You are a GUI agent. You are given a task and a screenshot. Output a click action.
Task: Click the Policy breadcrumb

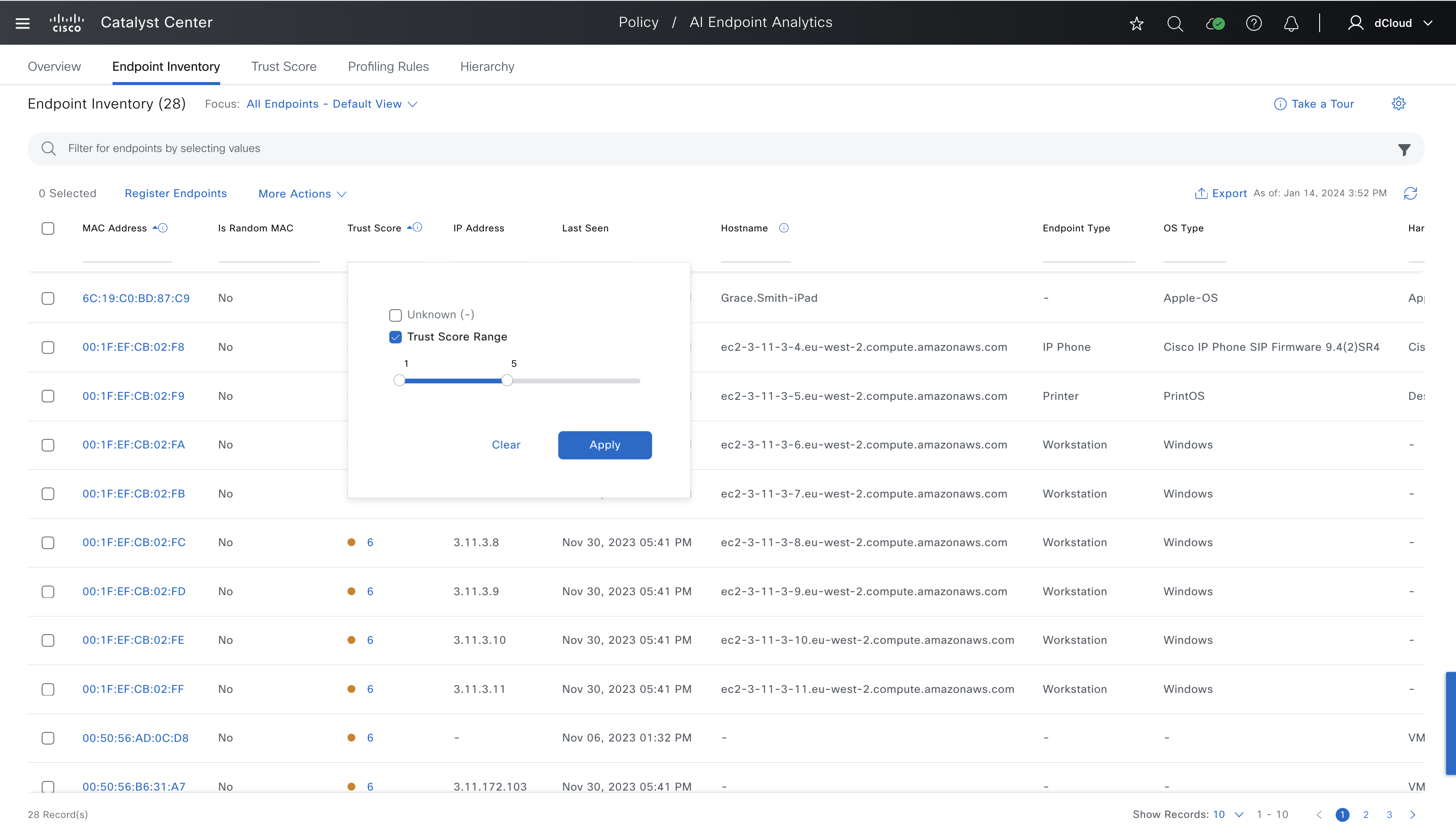coord(638,23)
